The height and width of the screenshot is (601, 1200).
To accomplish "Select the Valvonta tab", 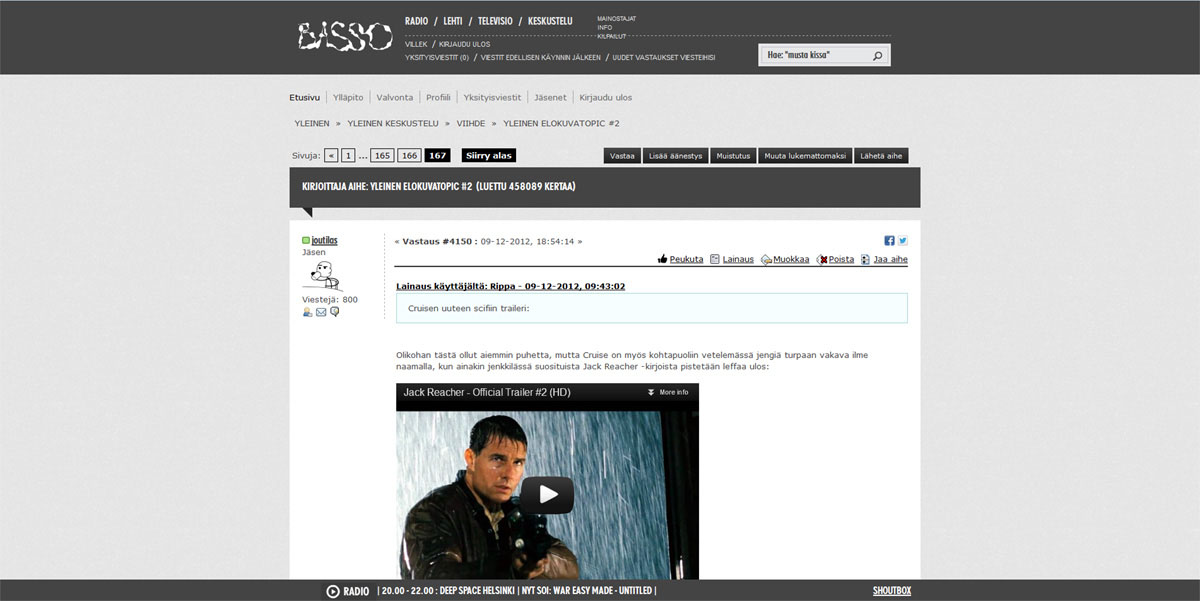I will click(395, 97).
